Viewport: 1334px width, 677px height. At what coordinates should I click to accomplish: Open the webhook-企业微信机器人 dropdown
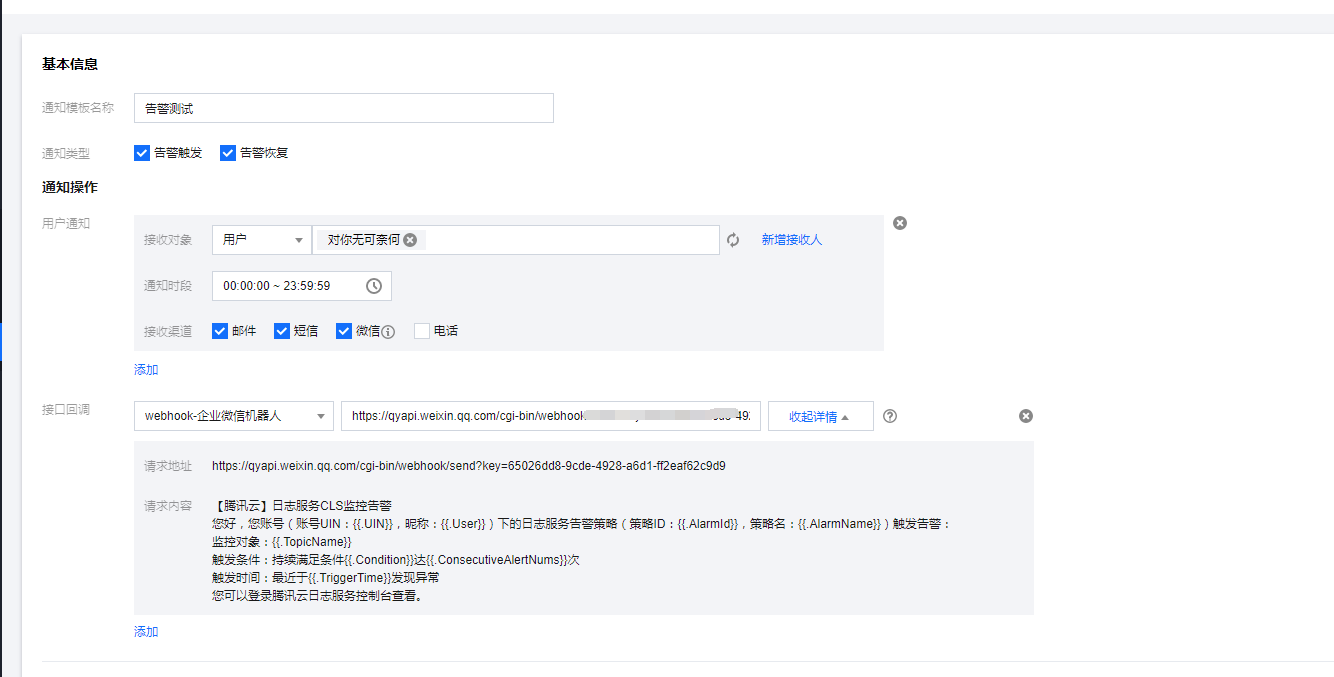coord(234,416)
